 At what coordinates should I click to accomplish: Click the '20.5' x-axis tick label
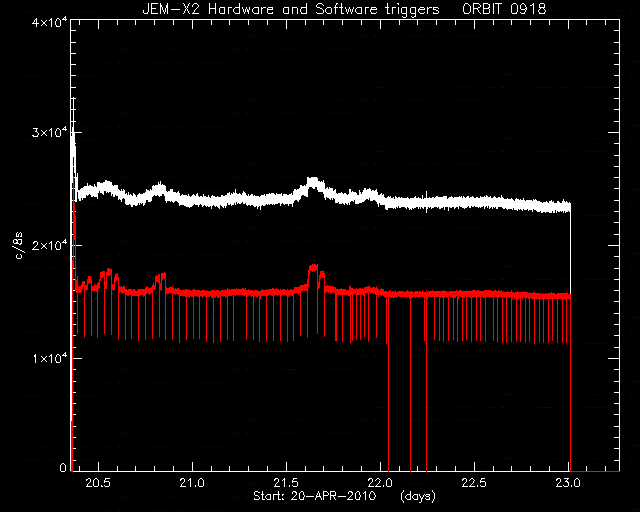click(x=98, y=483)
